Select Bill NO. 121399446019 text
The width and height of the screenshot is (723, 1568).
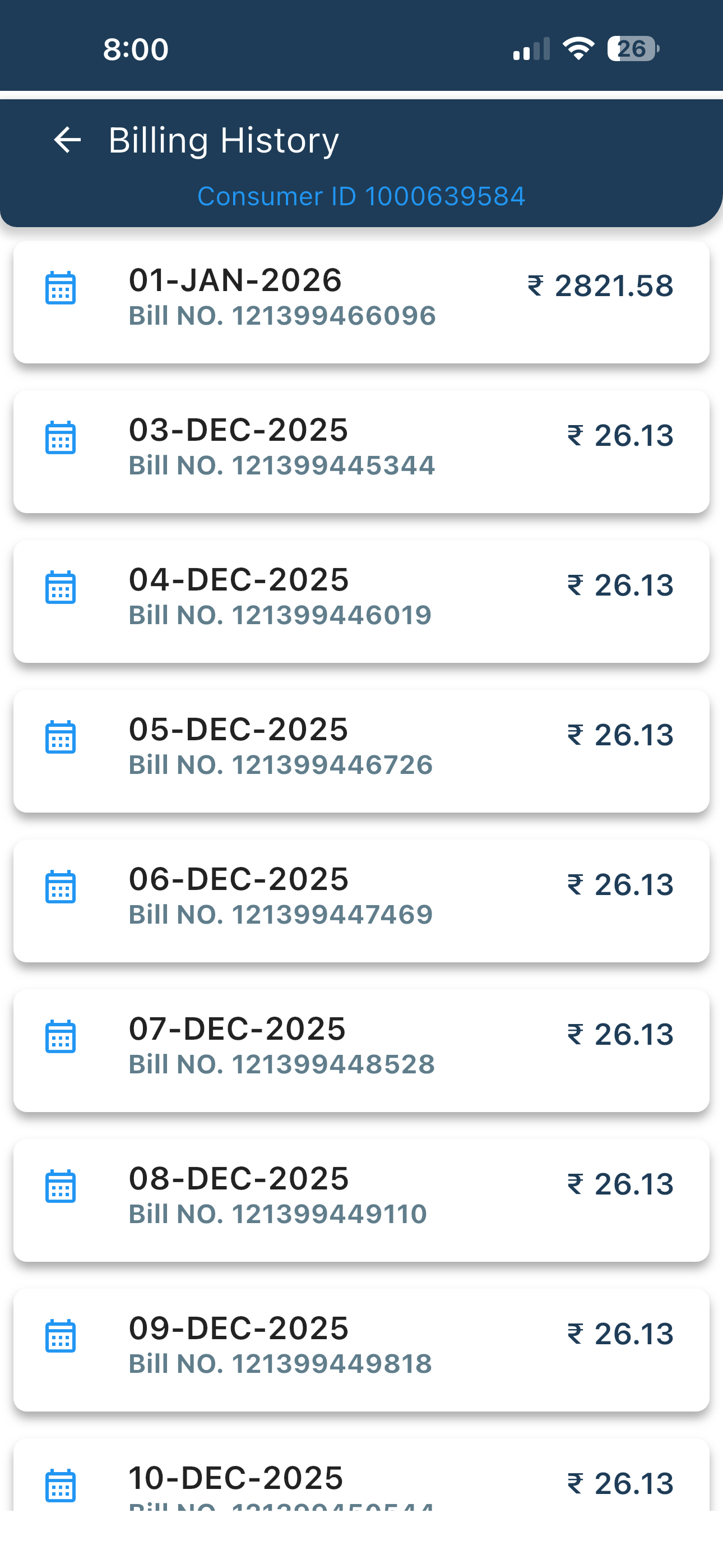280,615
